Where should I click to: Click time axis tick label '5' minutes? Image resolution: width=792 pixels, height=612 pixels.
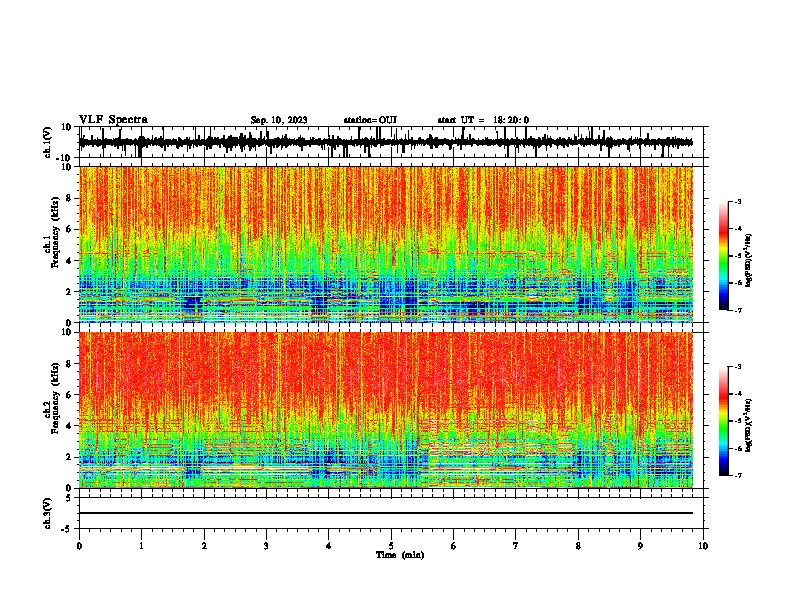pos(391,546)
